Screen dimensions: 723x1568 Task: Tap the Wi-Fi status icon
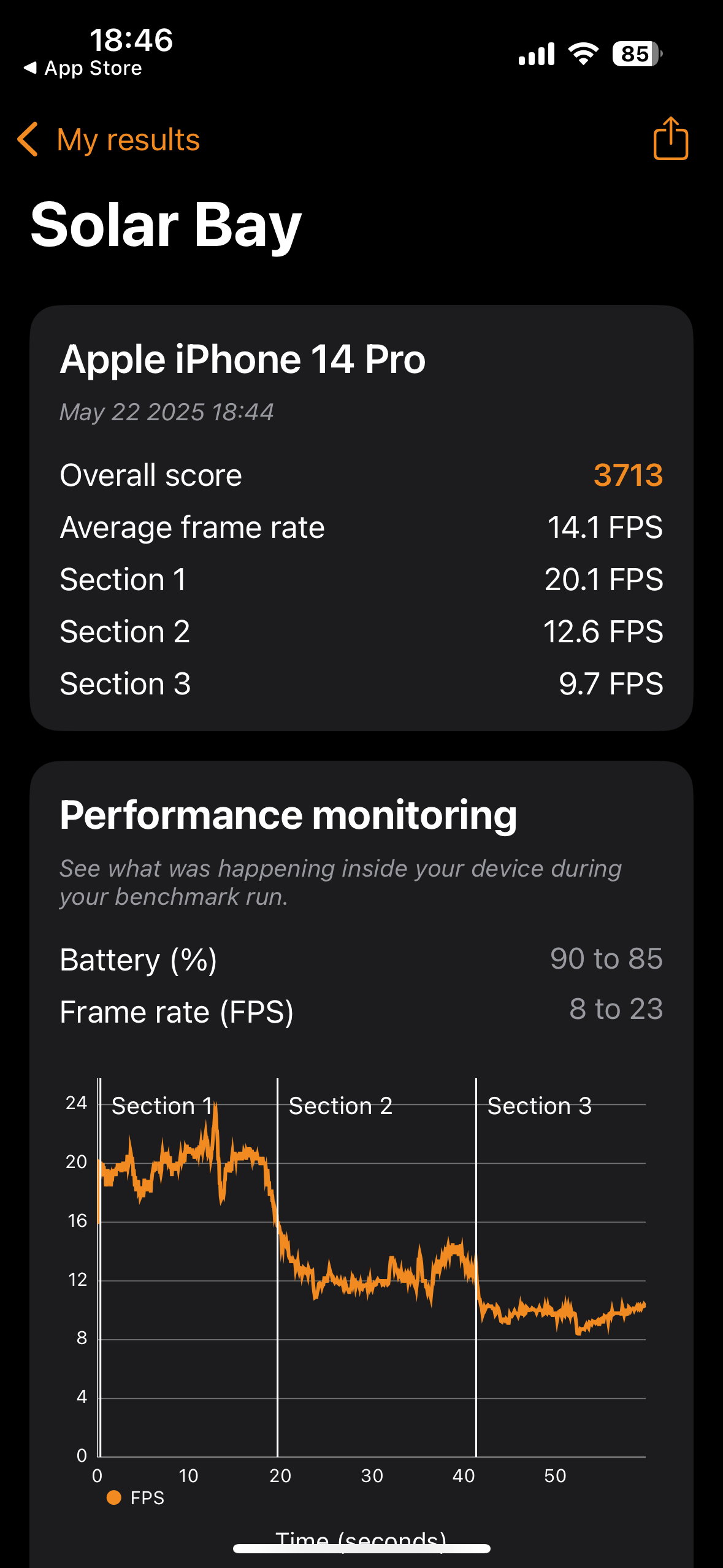click(x=583, y=54)
